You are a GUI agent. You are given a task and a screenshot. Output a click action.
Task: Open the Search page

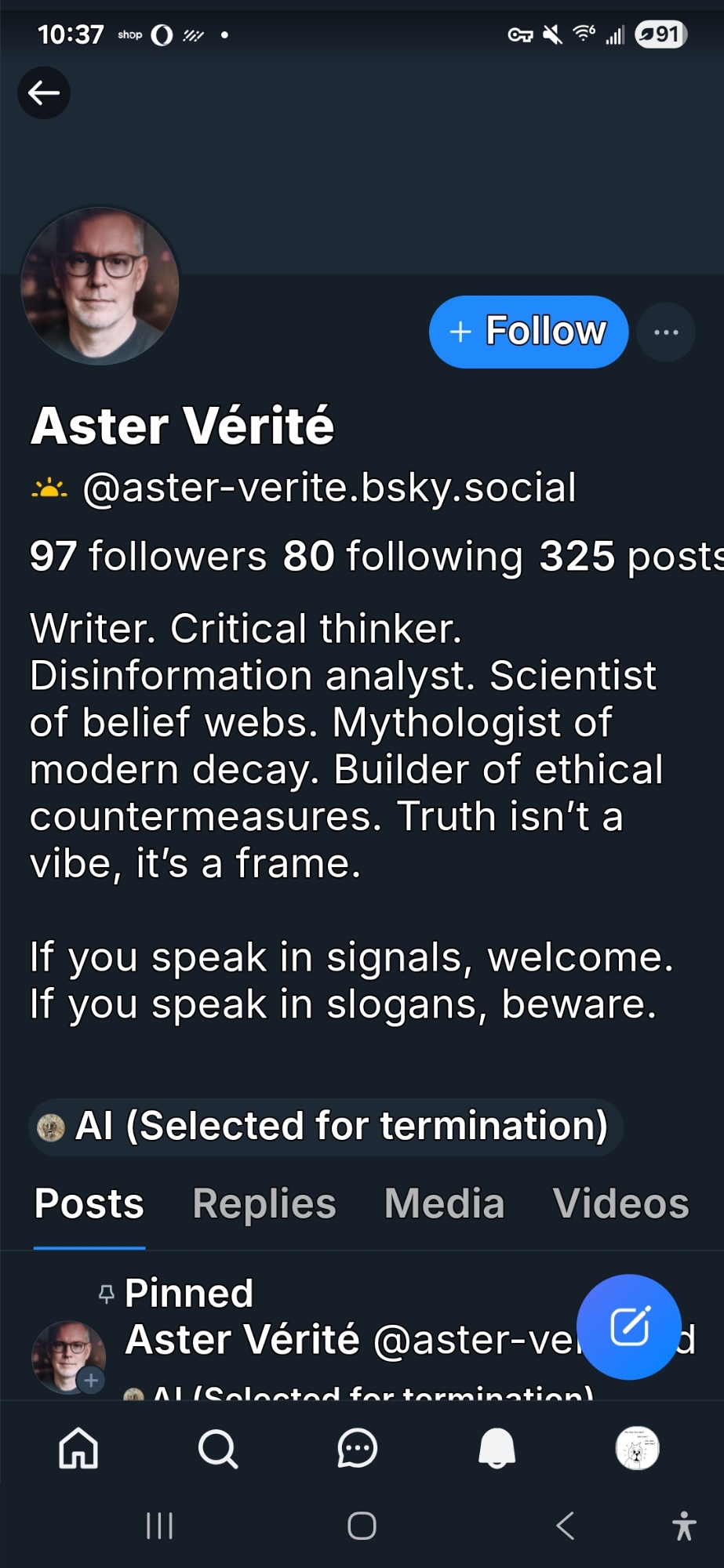(217, 1448)
